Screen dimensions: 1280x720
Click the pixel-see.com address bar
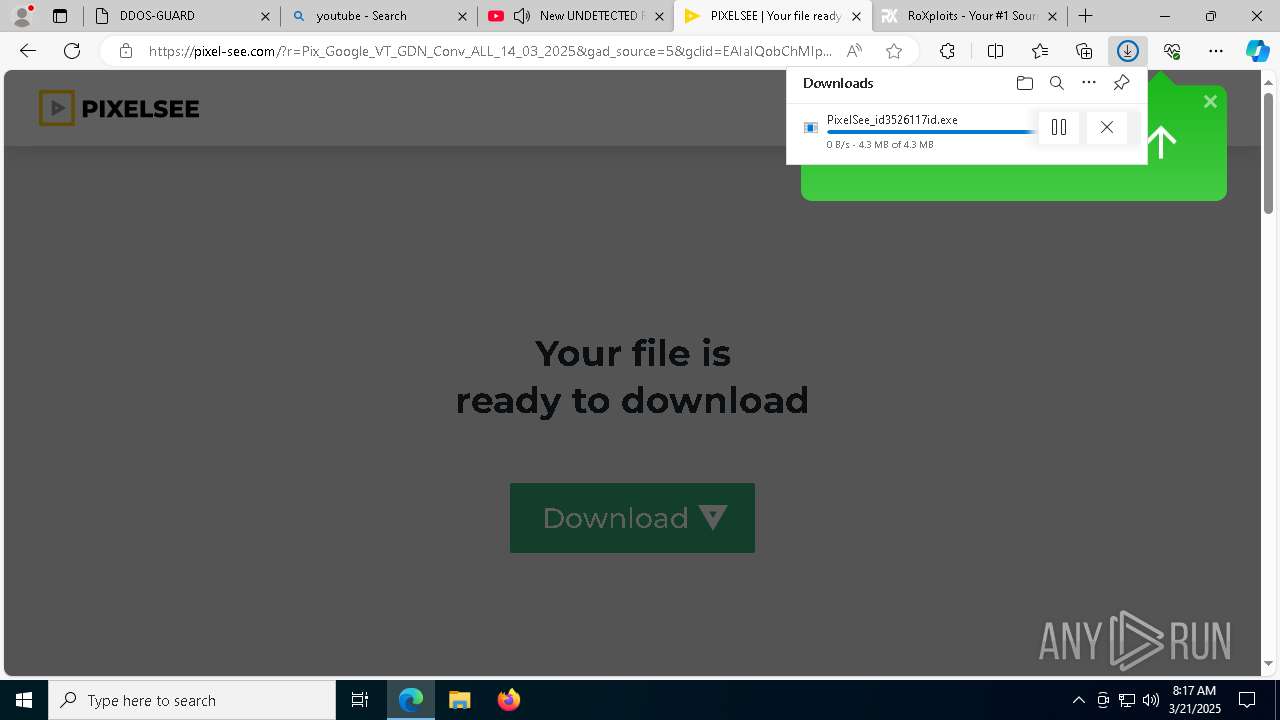[490, 51]
